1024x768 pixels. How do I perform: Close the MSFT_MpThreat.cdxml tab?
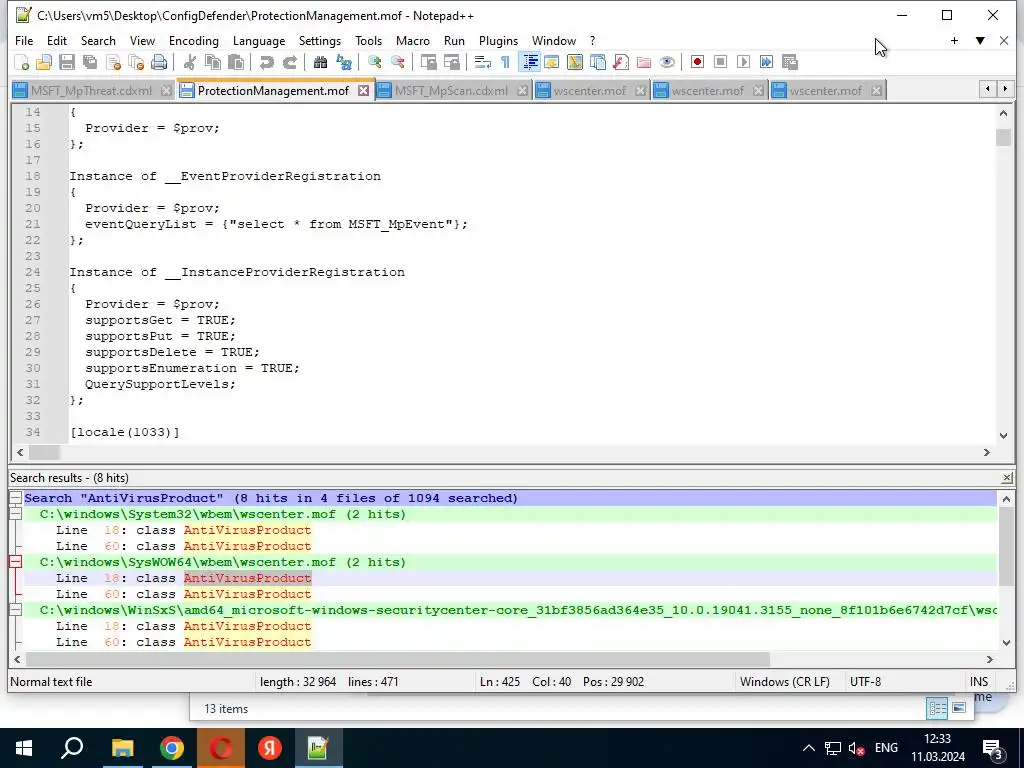click(167, 91)
